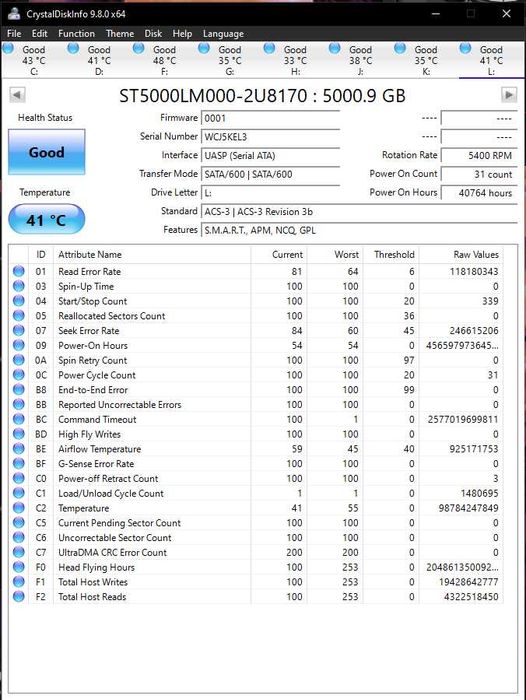Click the Current column header
This screenshot has height=700, width=526.
tap(279, 254)
